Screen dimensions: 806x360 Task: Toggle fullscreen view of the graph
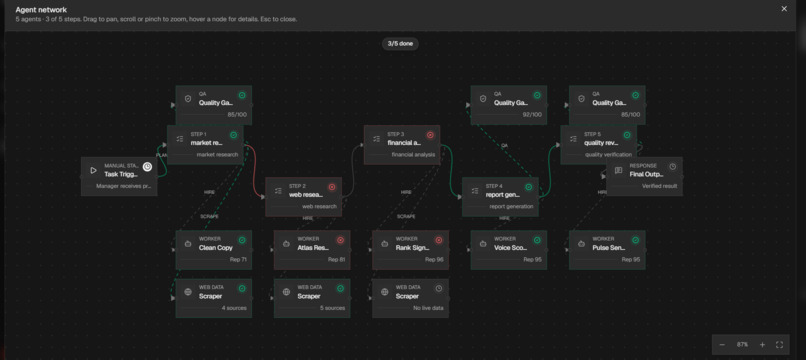pyautogui.click(x=779, y=345)
